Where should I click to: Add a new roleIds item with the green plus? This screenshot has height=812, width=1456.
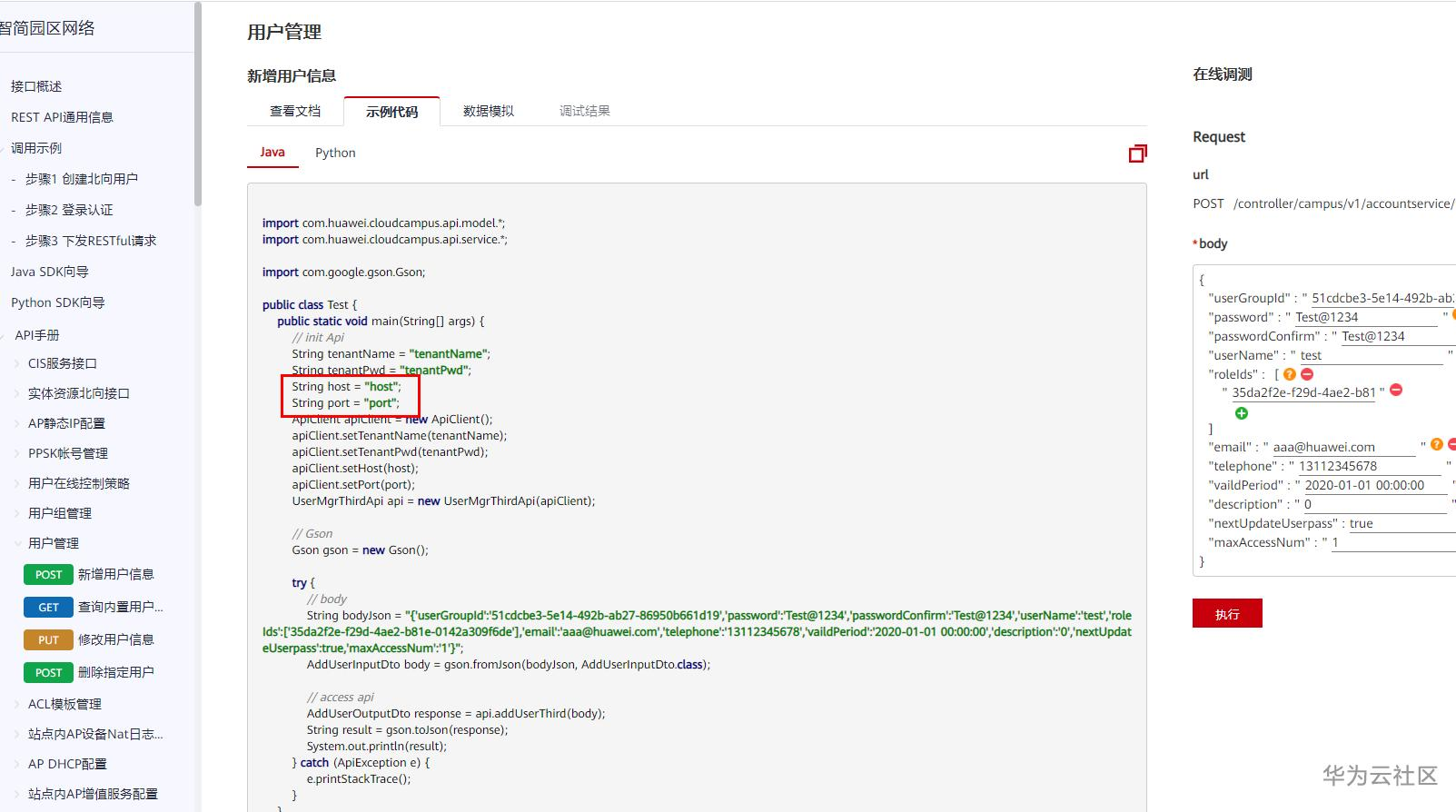pos(1242,413)
